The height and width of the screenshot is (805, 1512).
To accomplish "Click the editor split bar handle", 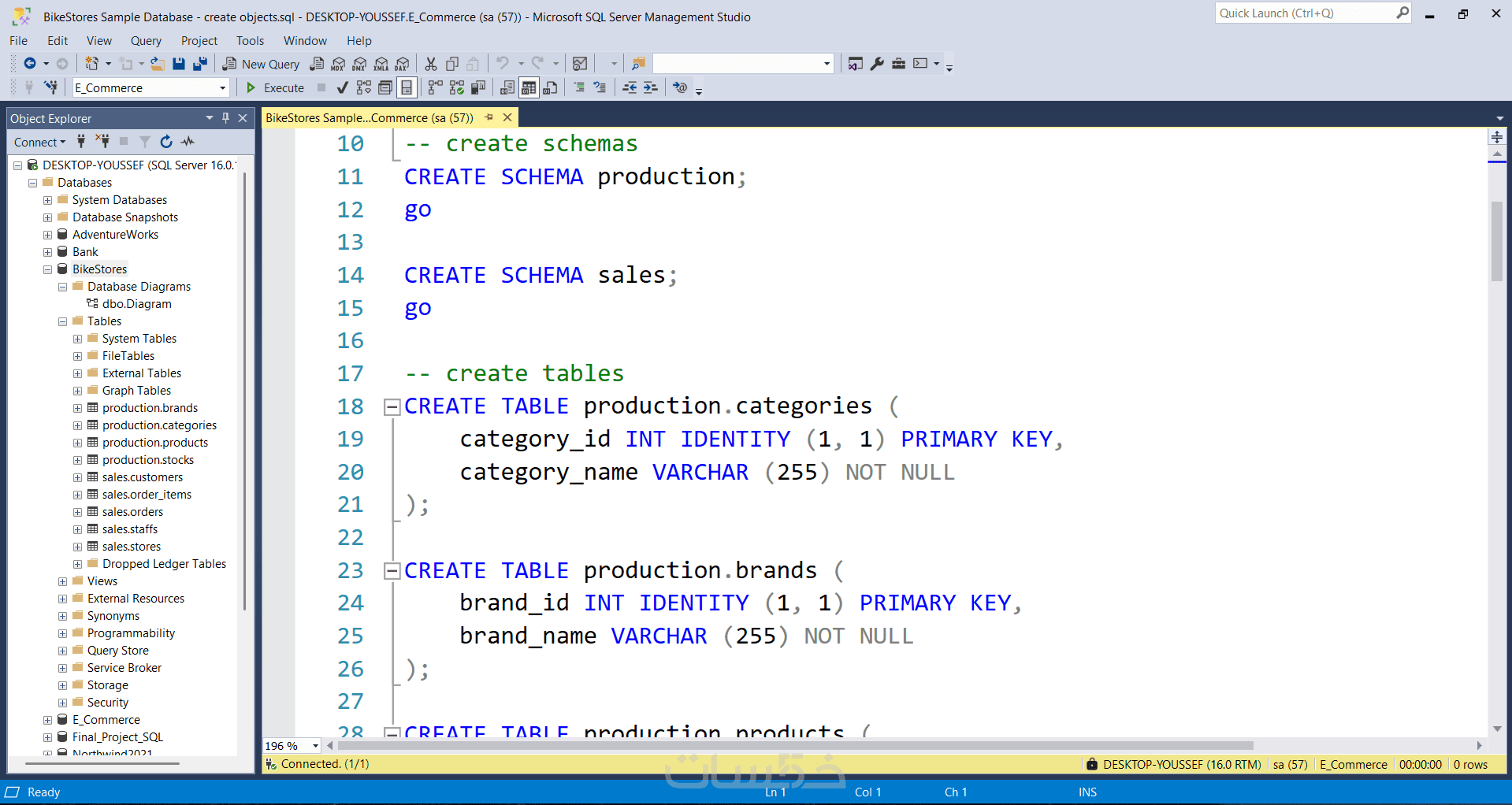I will tap(1497, 137).
